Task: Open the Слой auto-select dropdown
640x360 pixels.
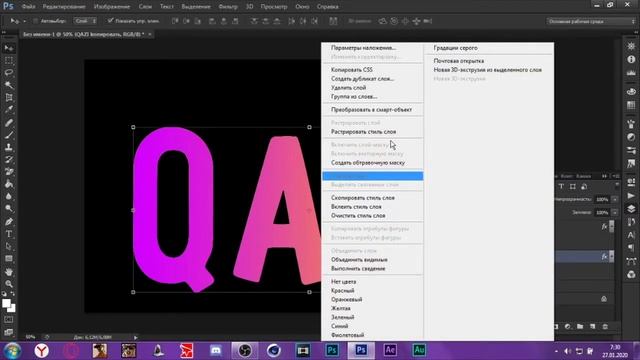Action: pyautogui.click(x=85, y=21)
